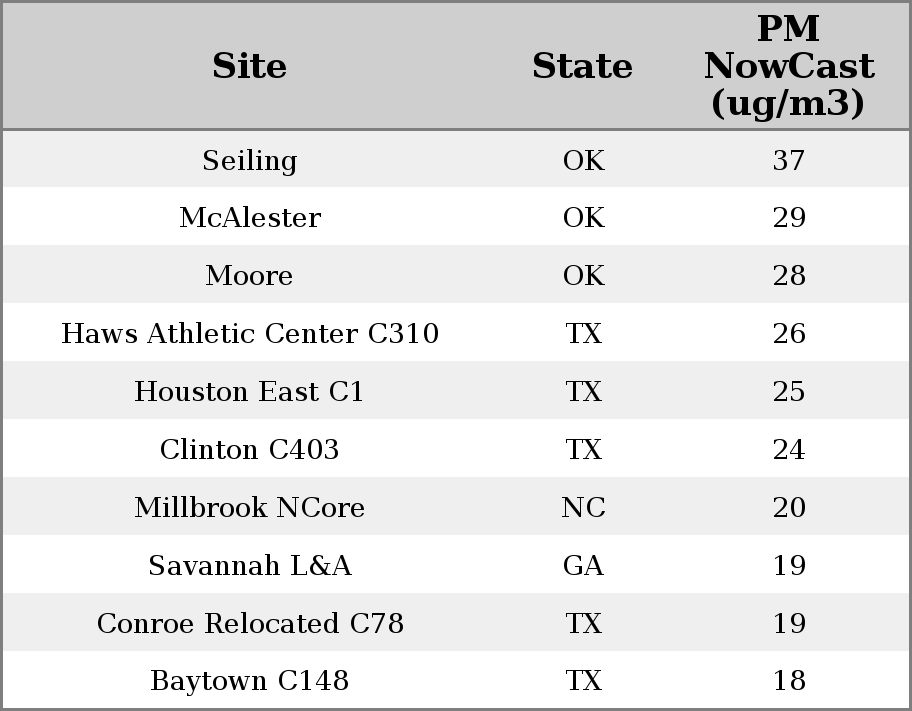Select the Baytown C148 site
912x711 pixels.
tap(250, 680)
